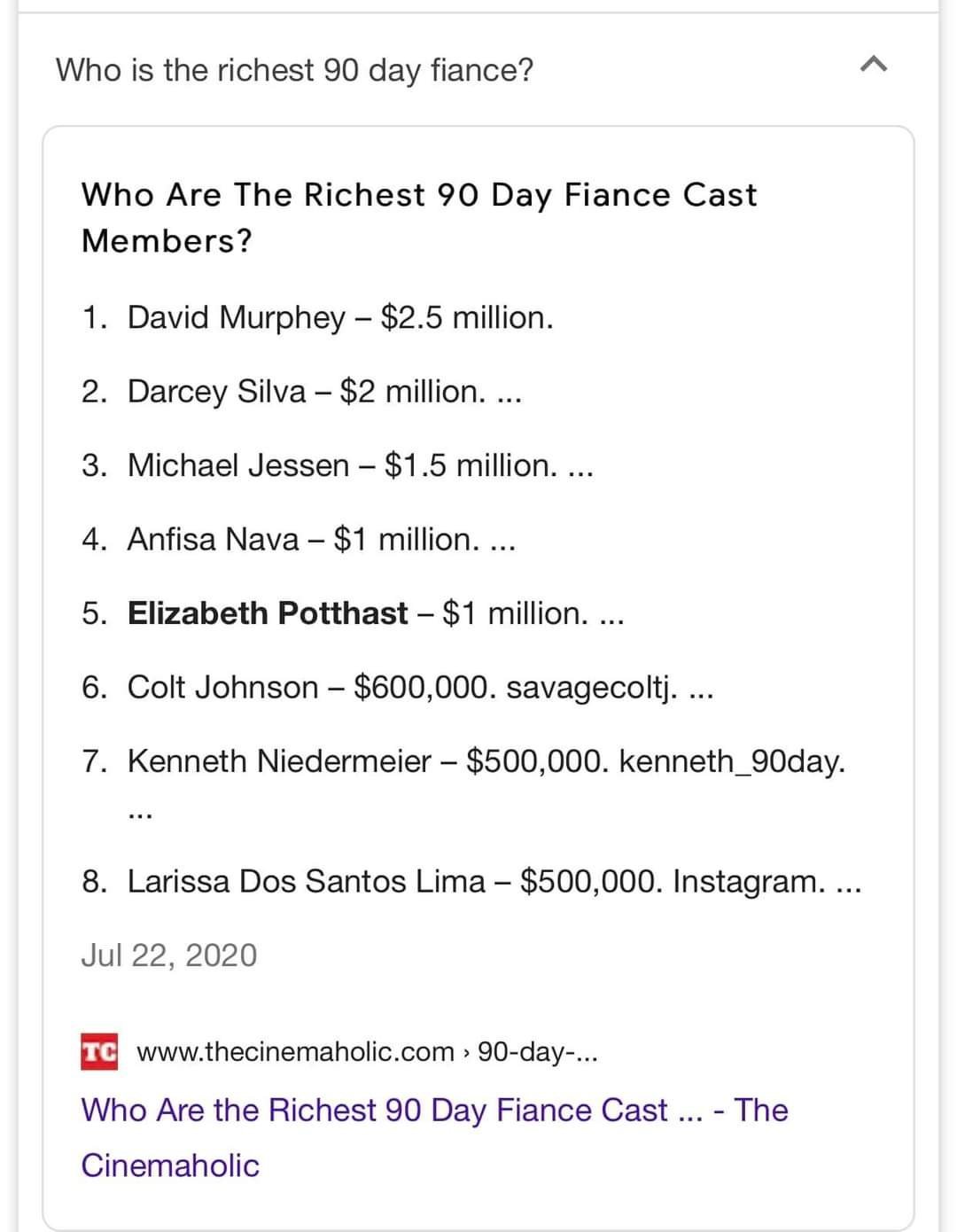
Task: Click the 90-day-... breadcrumb path segment
Action: click(538, 1052)
